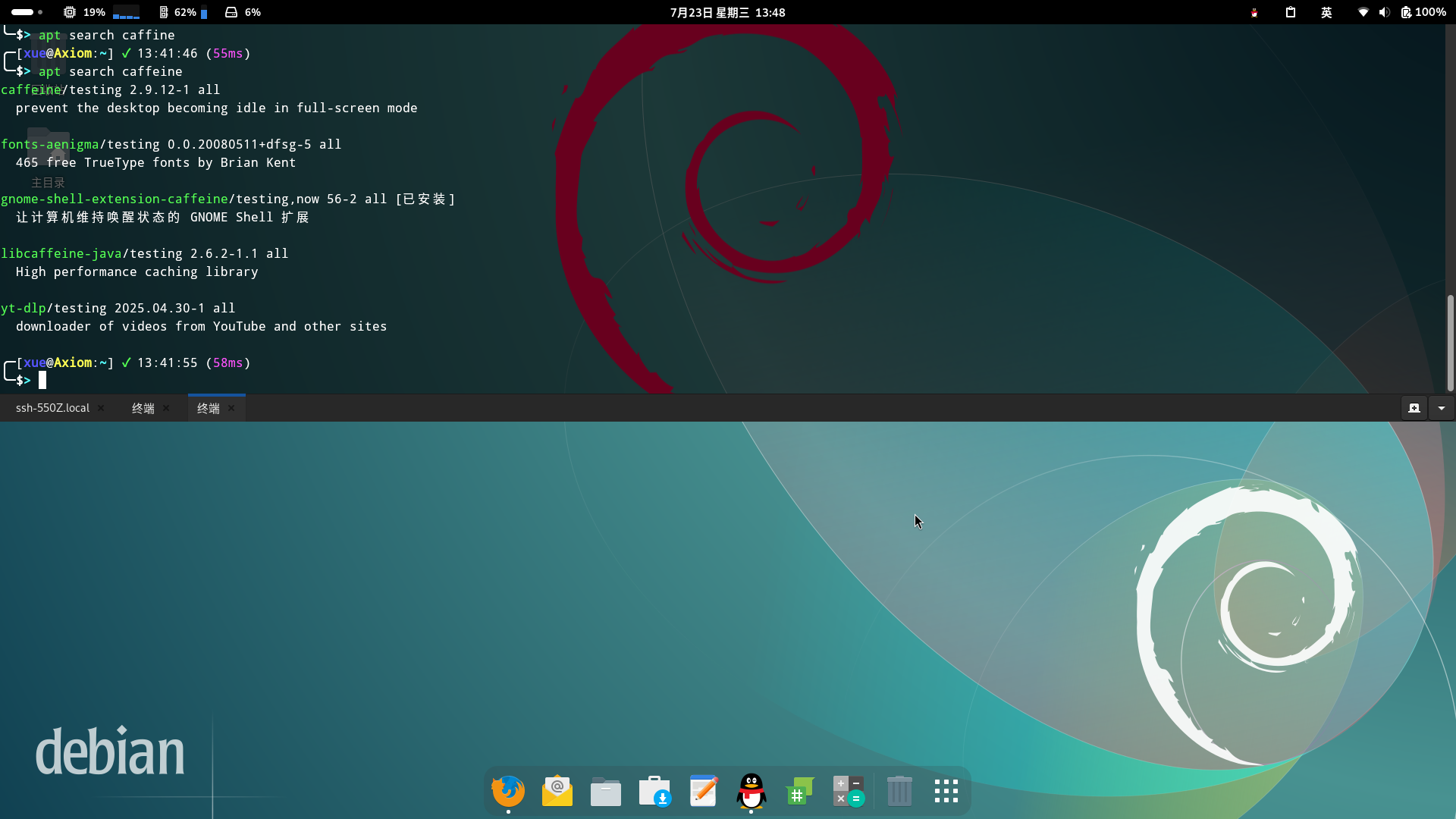The image size is (1456, 819).
Task: Click the terminal vertical scrollbar
Action: point(1450,341)
